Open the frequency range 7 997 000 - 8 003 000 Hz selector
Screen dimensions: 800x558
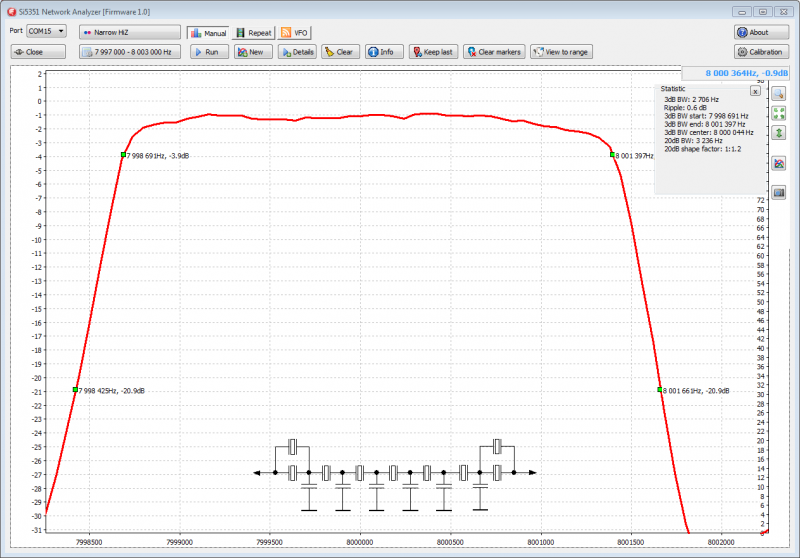tap(130, 51)
